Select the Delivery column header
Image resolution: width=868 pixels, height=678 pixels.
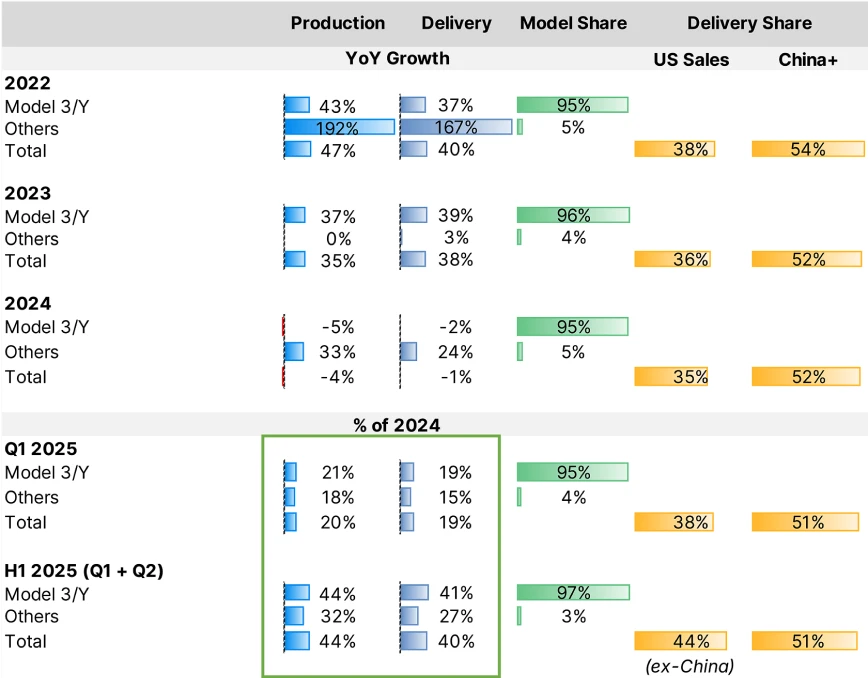pos(456,23)
